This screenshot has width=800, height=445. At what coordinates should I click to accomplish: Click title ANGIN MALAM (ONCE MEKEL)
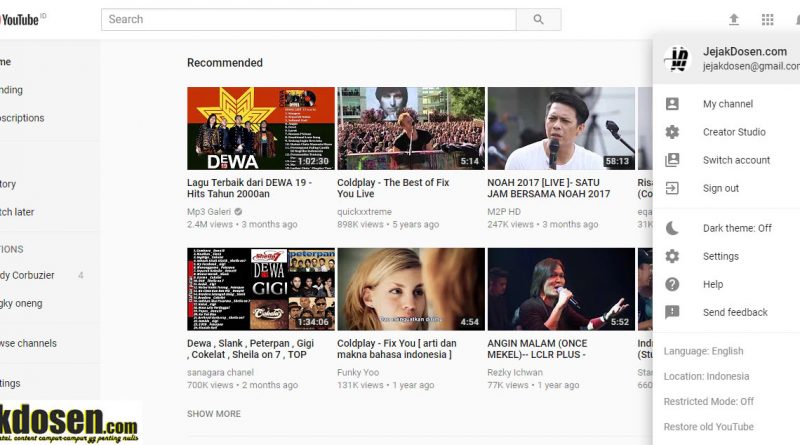537,349
